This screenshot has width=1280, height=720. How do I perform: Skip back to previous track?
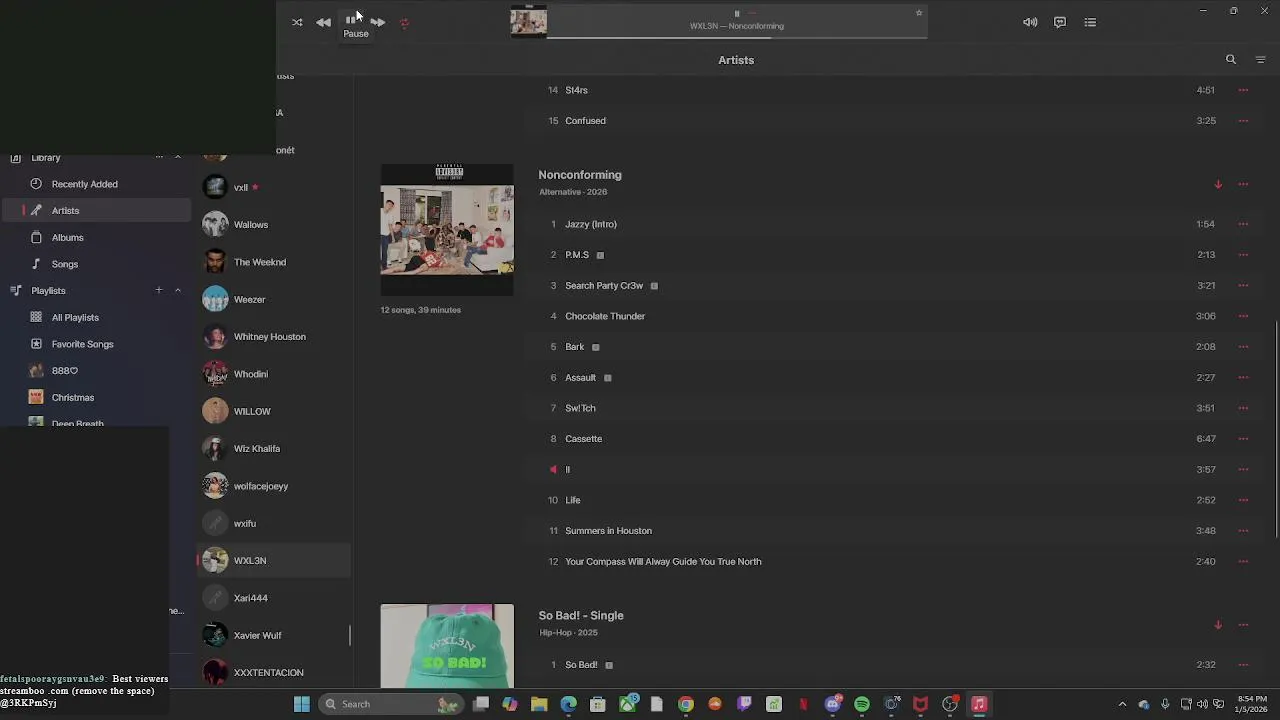pos(323,22)
